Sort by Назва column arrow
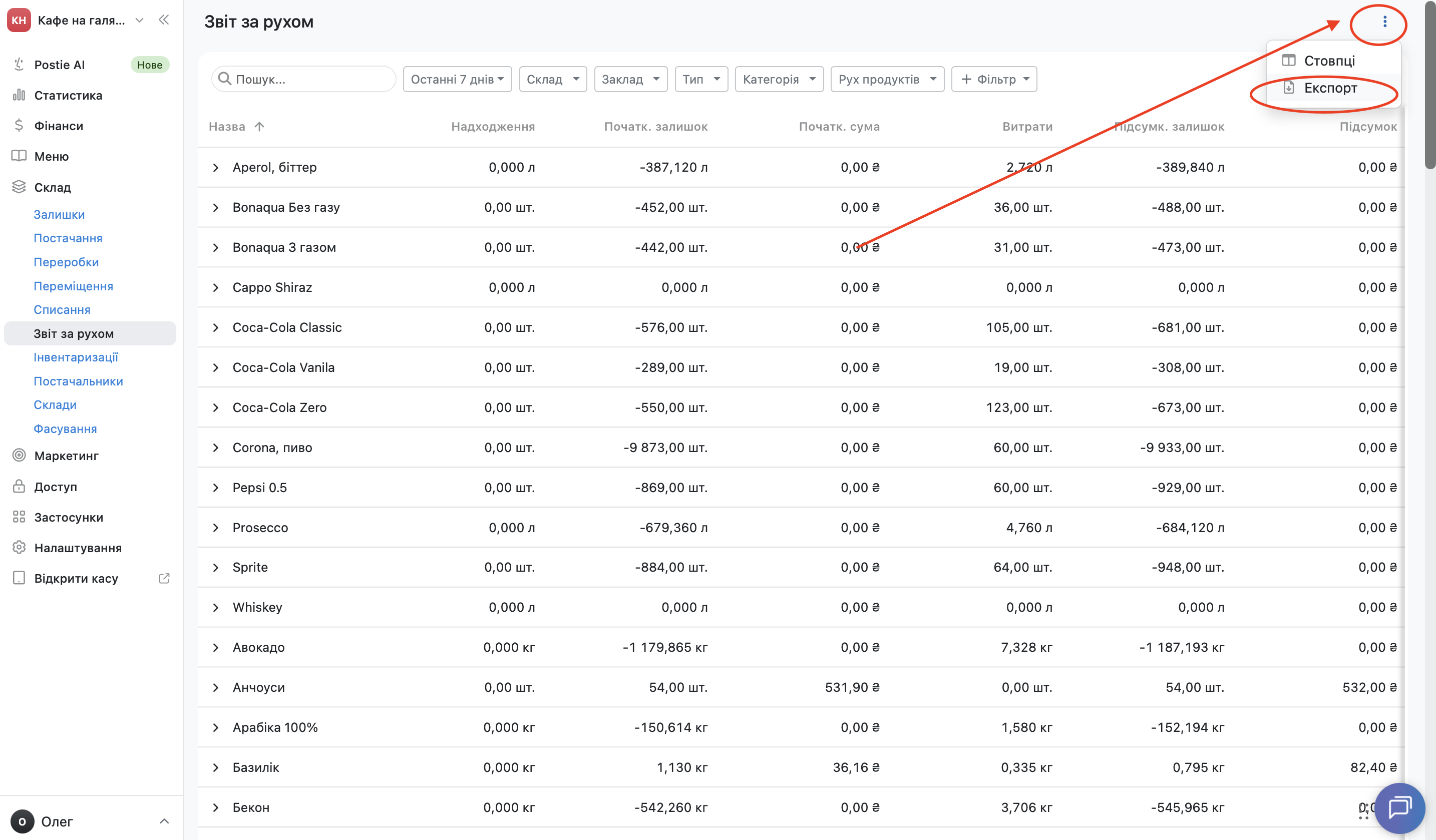The image size is (1436, 840). [x=259, y=127]
